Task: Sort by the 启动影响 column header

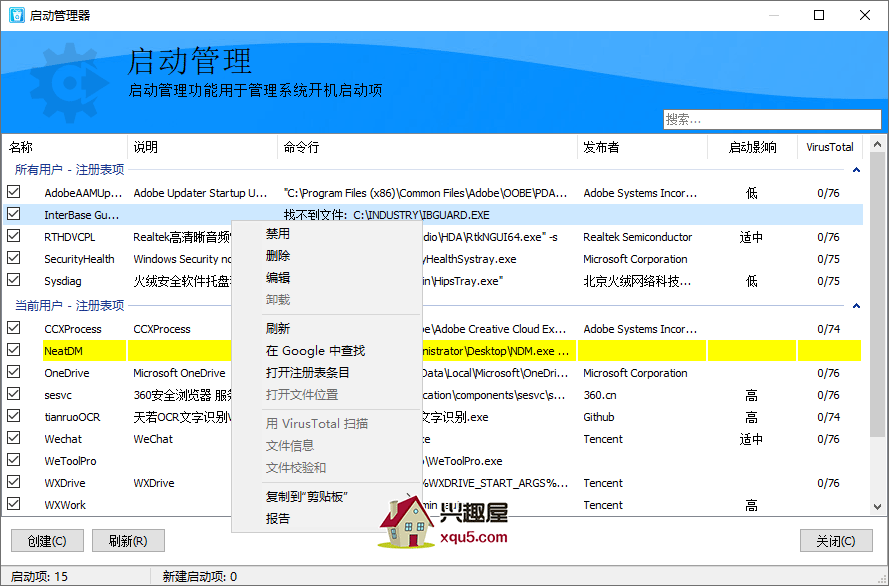Action: coord(752,147)
